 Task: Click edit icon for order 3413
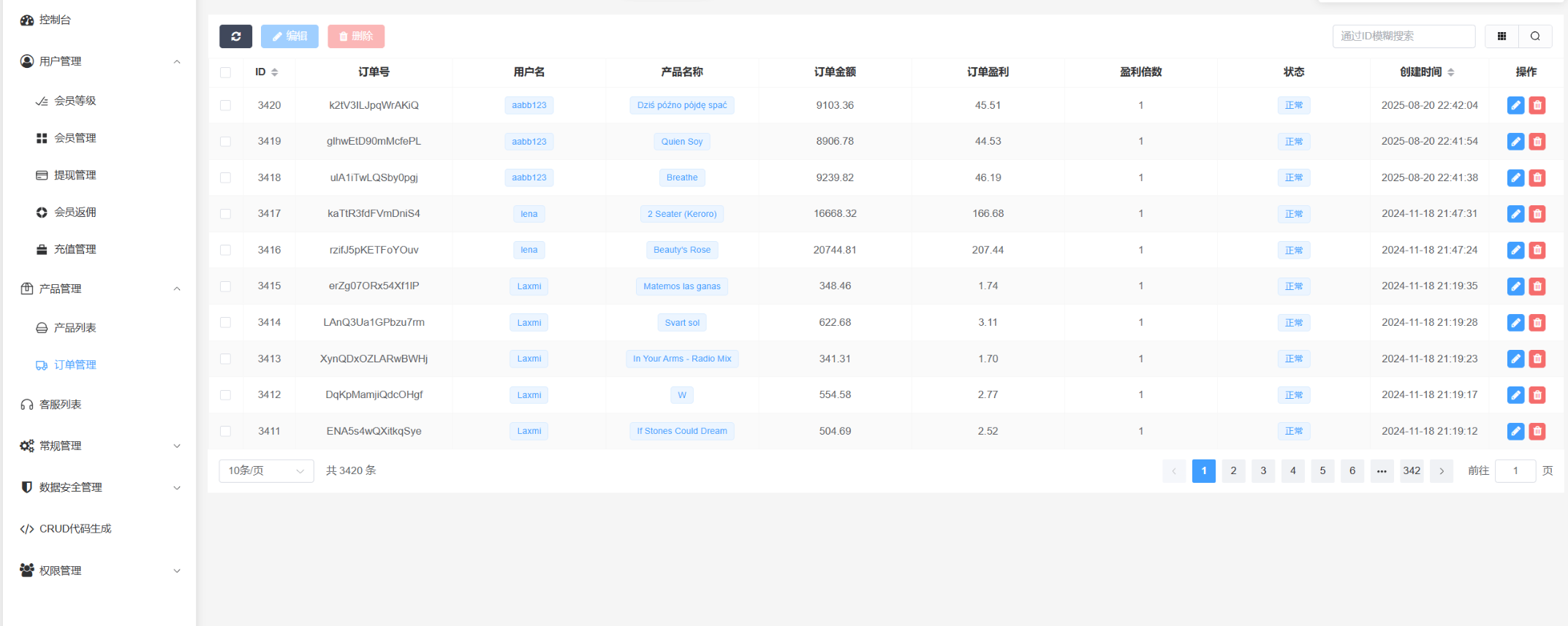coord(1515,359)
